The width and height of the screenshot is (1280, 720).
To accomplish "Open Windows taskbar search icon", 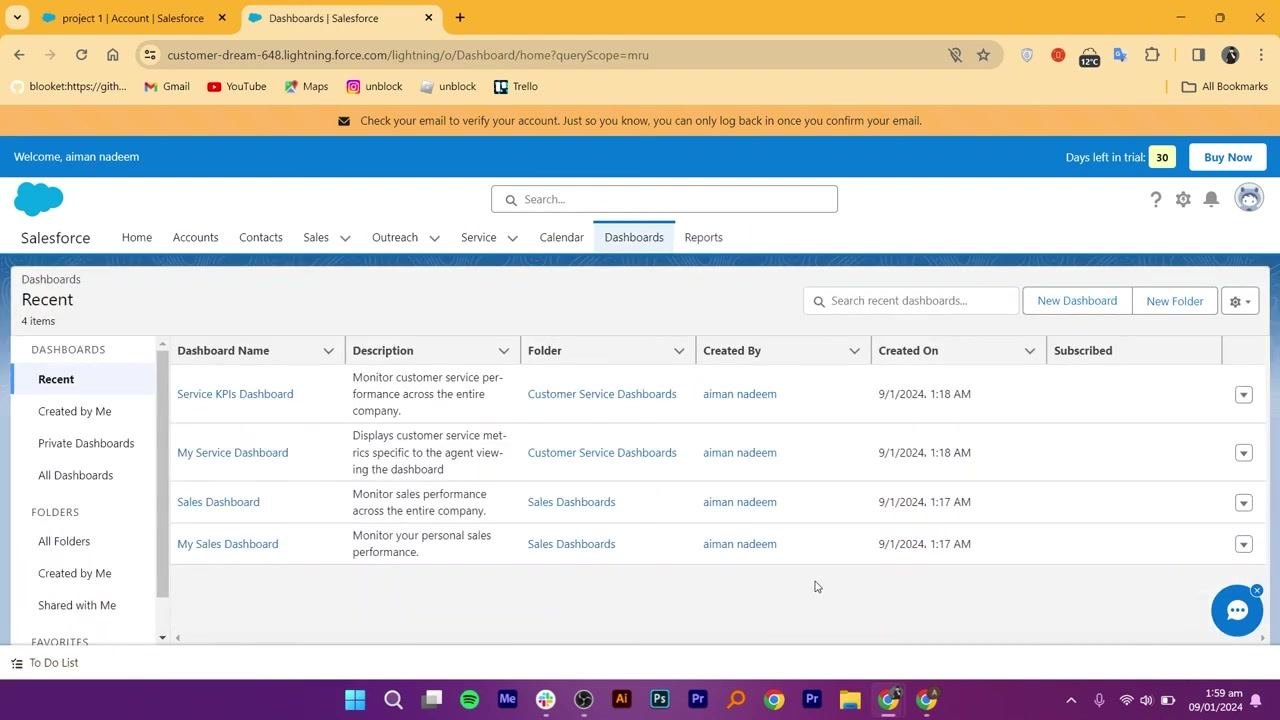I will [x=393, y=699].
